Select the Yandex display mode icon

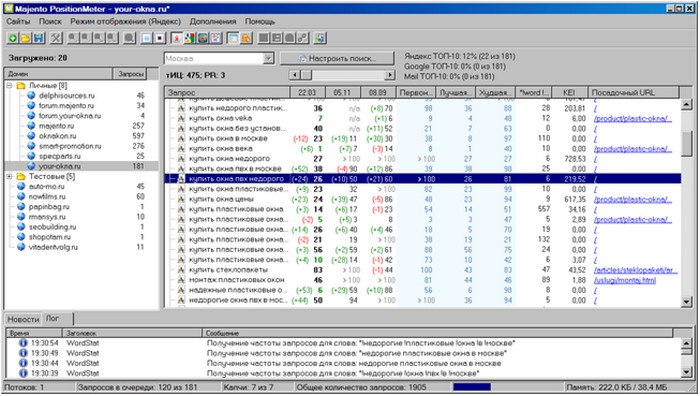point(176,38)
